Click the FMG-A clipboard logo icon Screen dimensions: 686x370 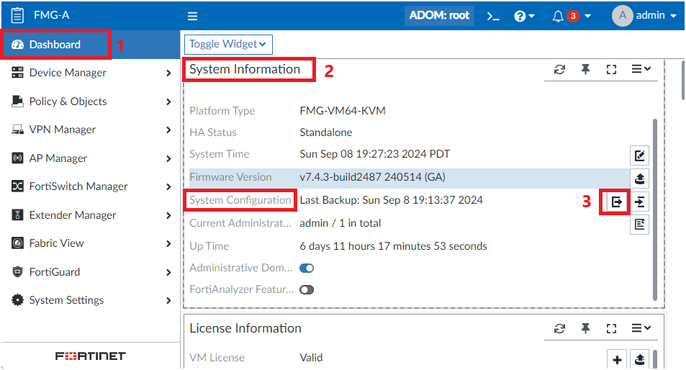18,15
